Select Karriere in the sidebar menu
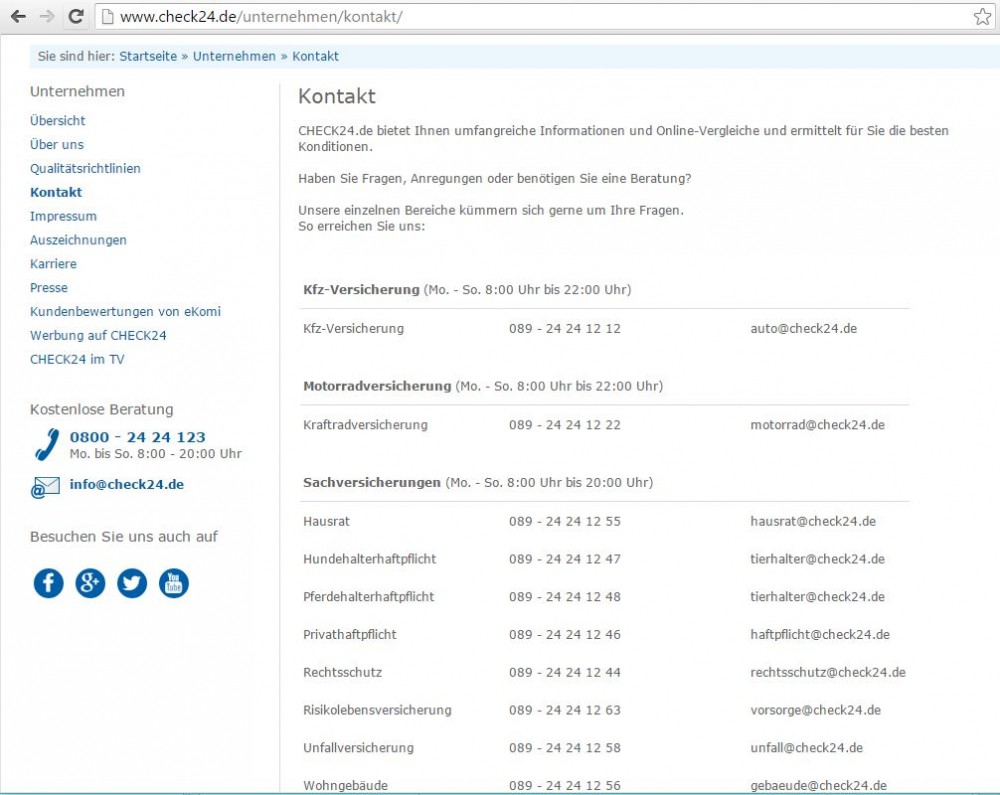This screenshot has width=1000, height=795. pyautogui.click(x=53, y=264)
